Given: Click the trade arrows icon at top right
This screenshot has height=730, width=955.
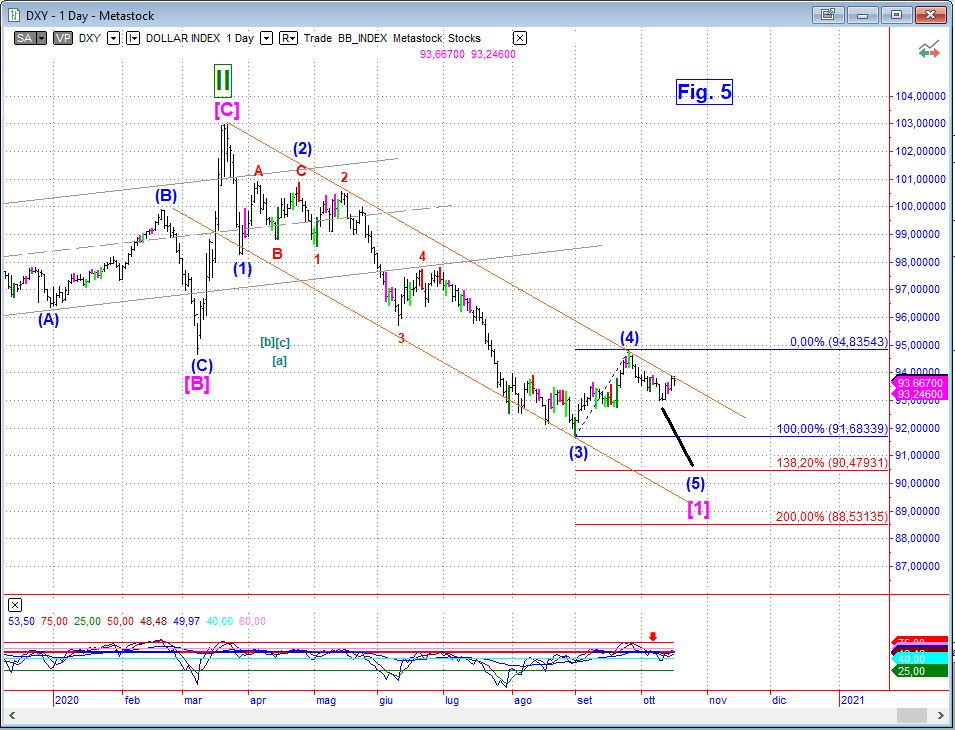Looking at the screenshot, I should click(x=929, y=51).
